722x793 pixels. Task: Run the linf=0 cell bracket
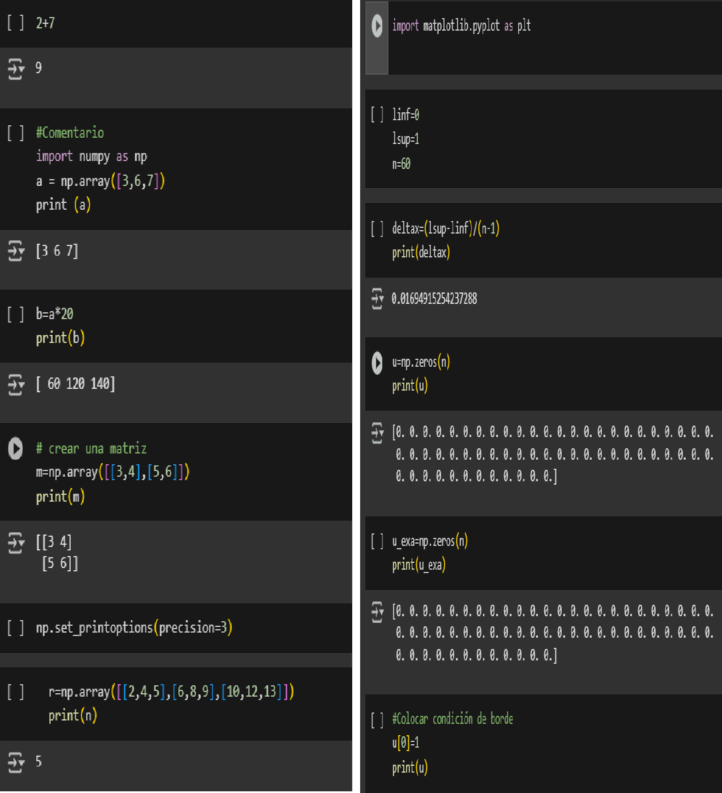point(377,114)
